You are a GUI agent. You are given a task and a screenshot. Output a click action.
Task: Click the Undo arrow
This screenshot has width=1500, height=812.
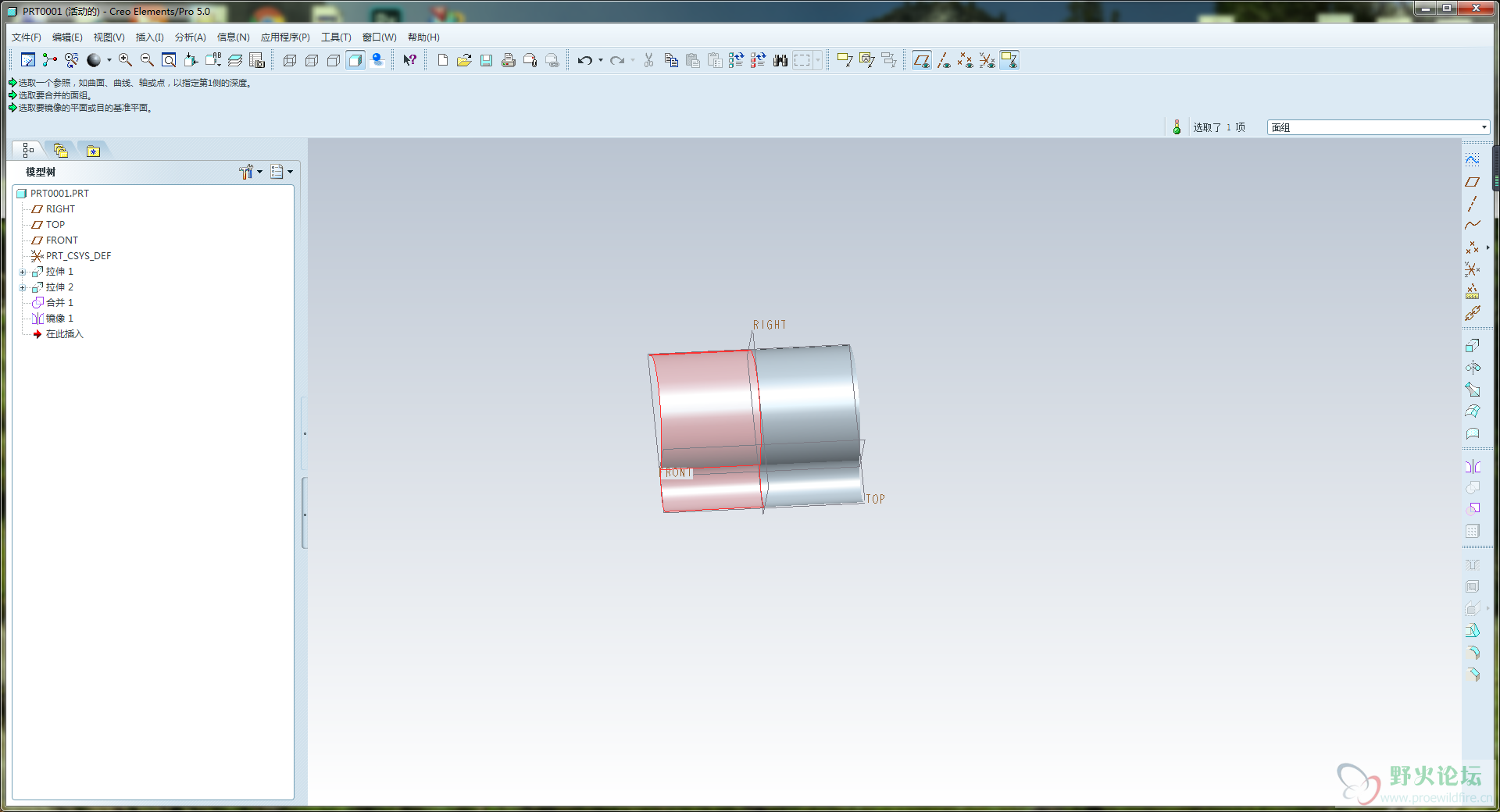[584, 60]
